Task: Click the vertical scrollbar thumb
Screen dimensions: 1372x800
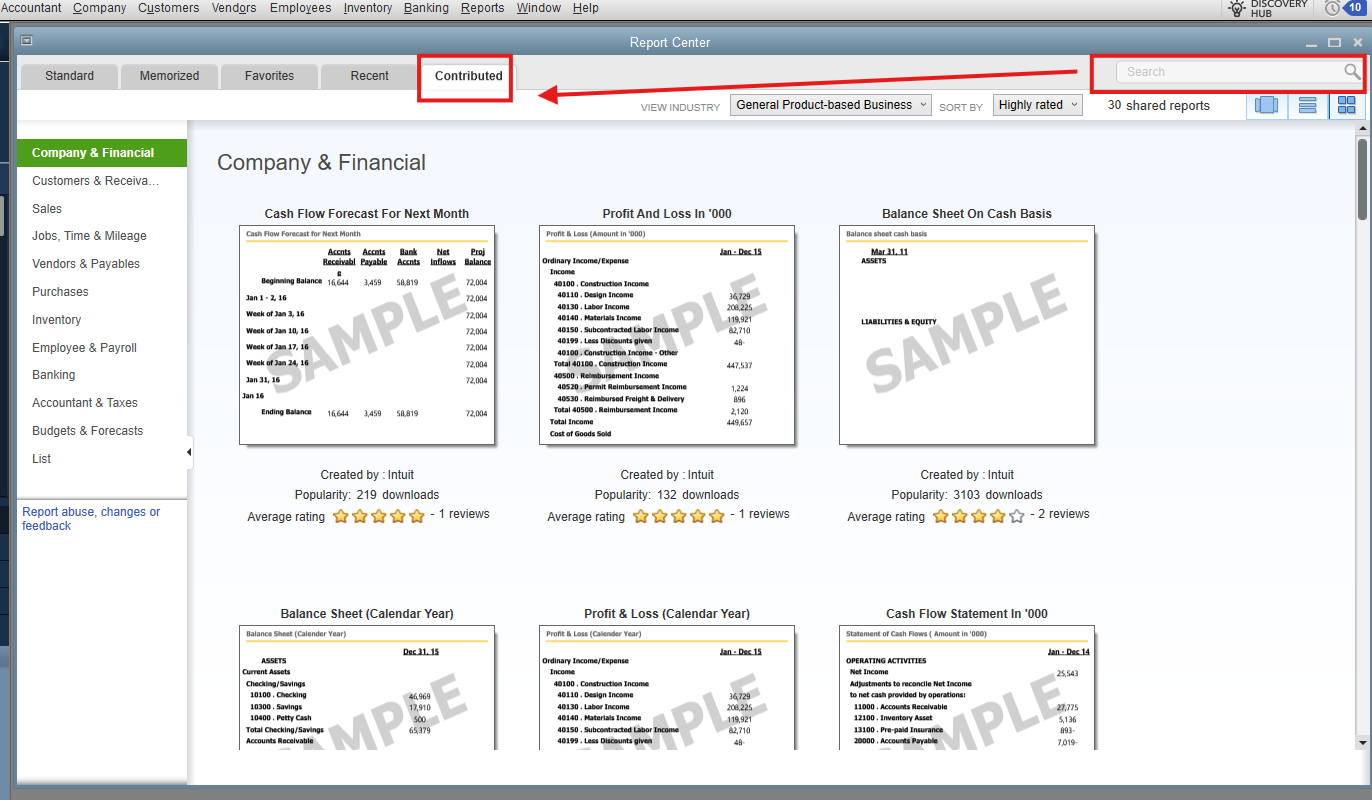Action: (x=1362, y=180)
